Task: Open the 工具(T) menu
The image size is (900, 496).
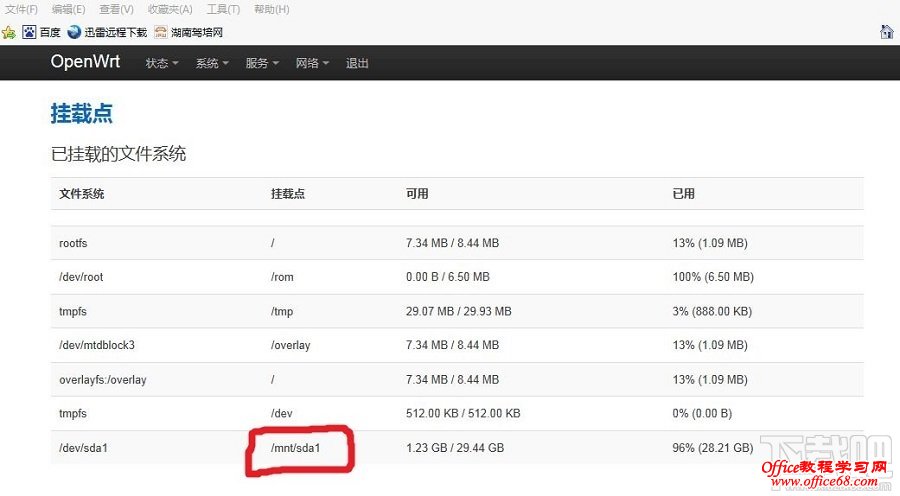Action: pyautogui.click(x=223, y=9)
